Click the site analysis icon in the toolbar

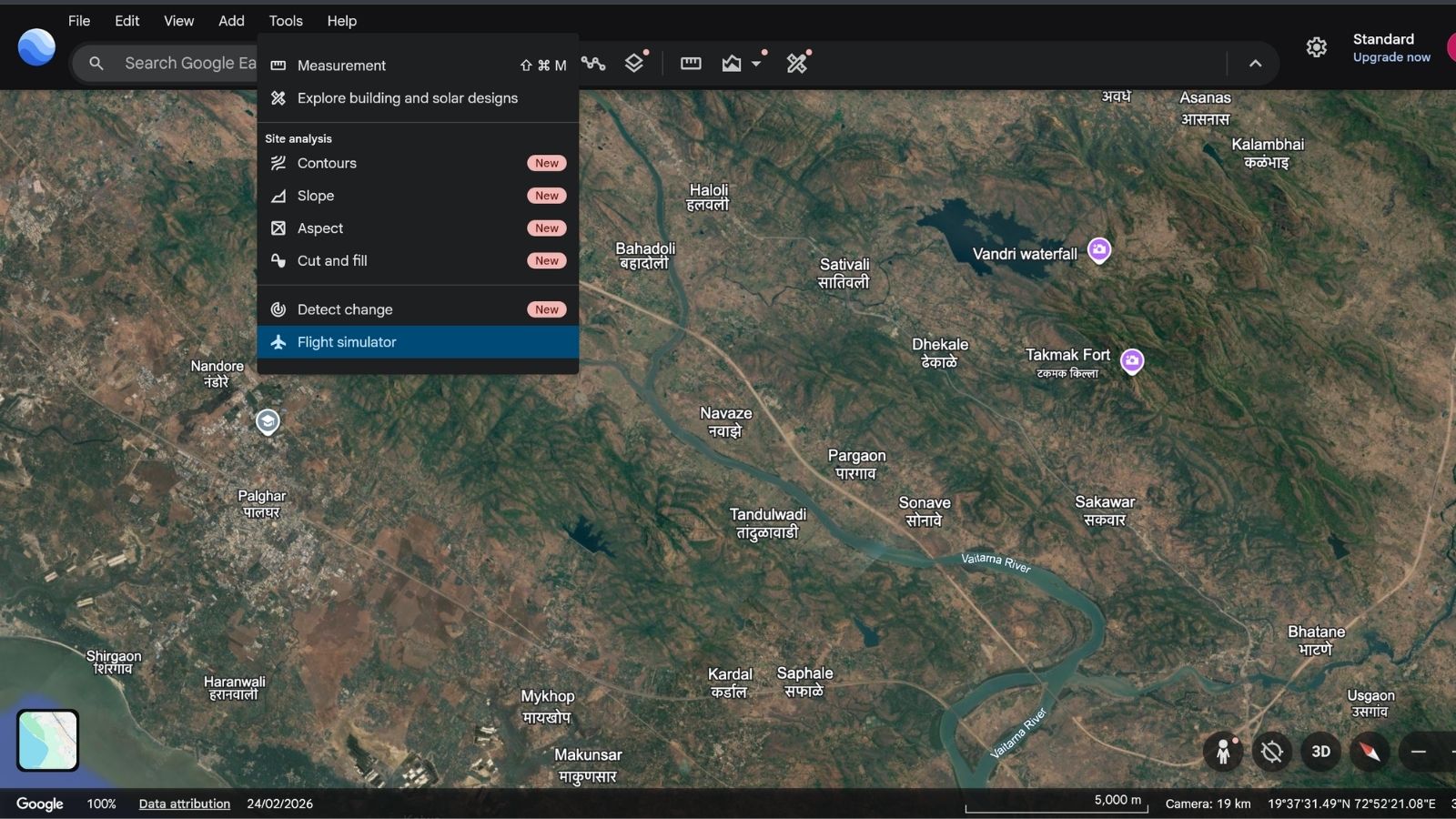pyautogui.click(x=732, y=63)
